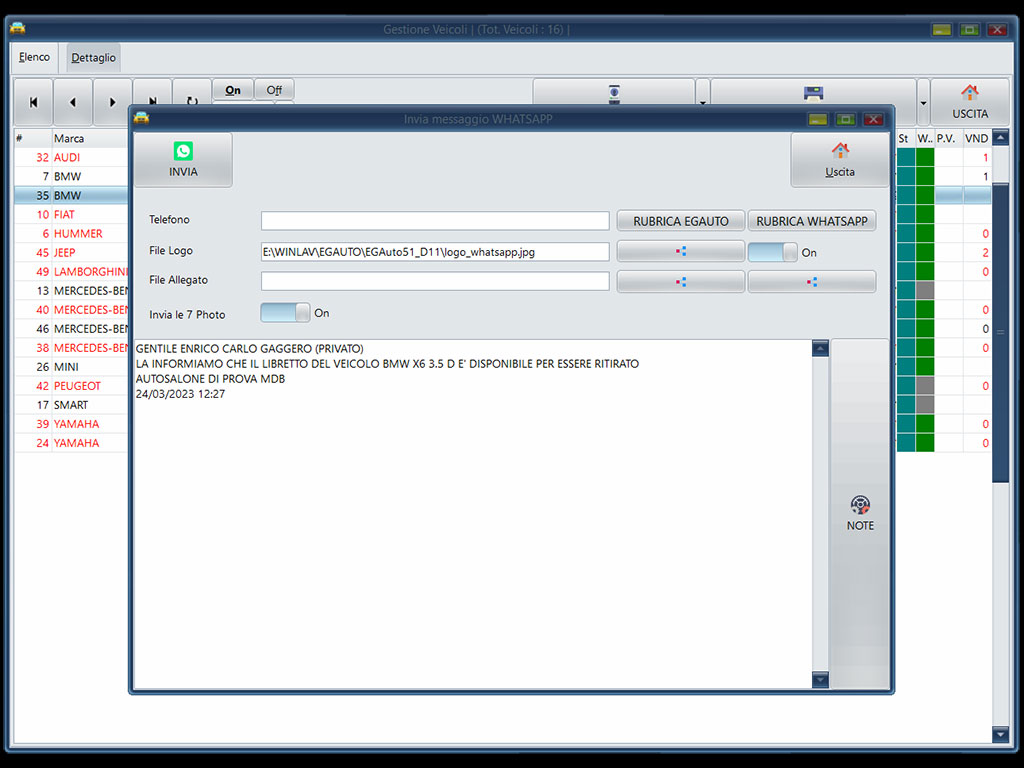The width and height of the screenshot is (1024, 768).
Task: Exit the WhatsApp dialog via Uscita
Action: 840,160
